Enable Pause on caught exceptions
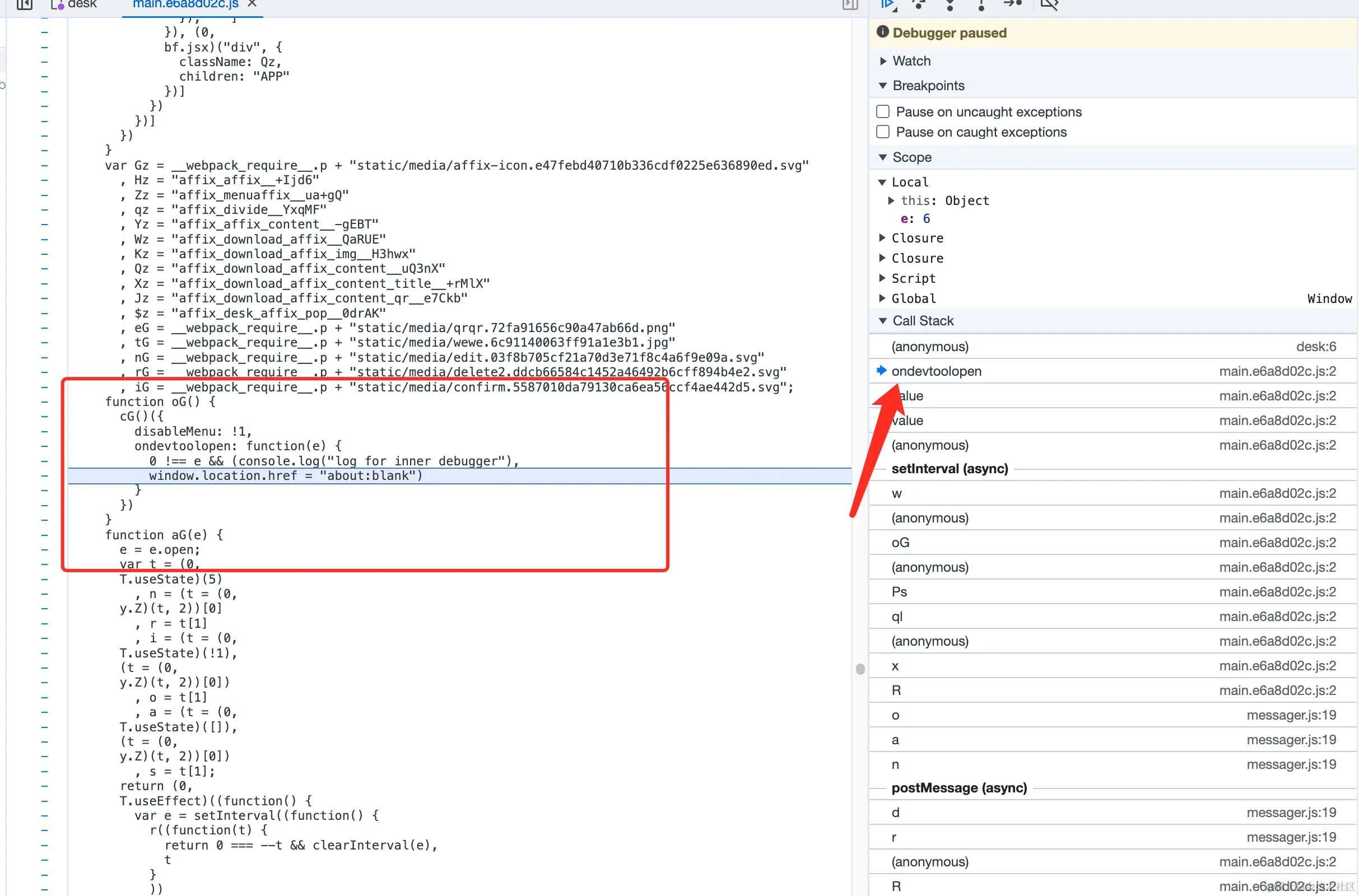The height and width of the screenshot is (896, 1359). tap(883, 132)
